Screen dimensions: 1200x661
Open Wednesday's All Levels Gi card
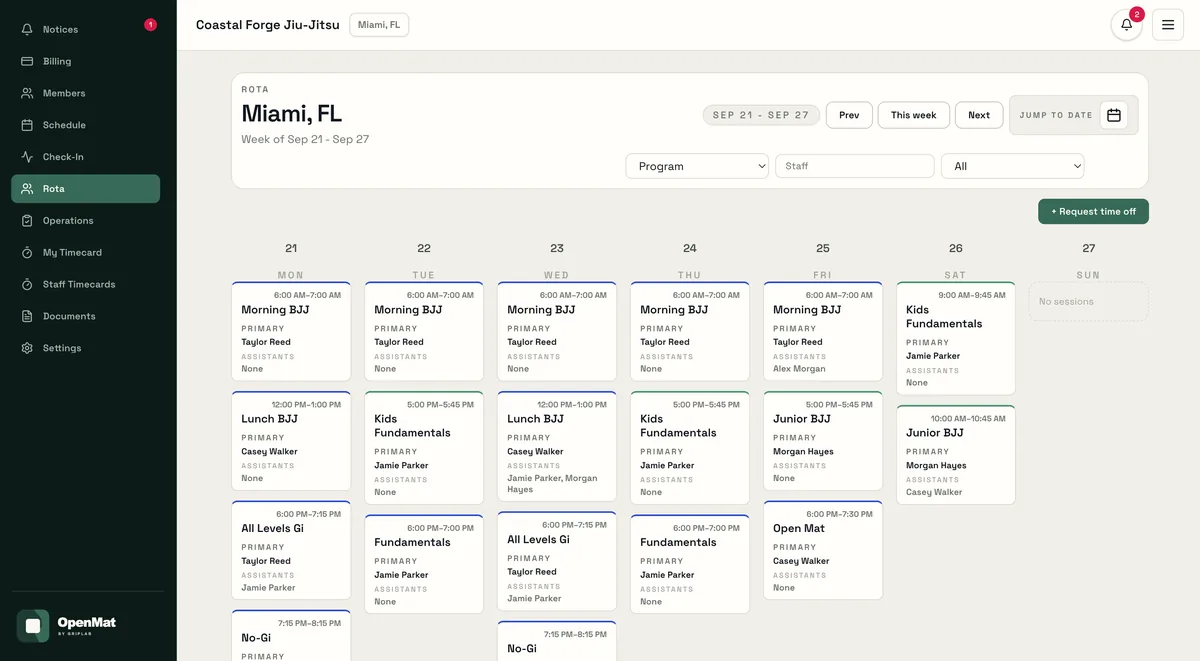tap(557, 561)
